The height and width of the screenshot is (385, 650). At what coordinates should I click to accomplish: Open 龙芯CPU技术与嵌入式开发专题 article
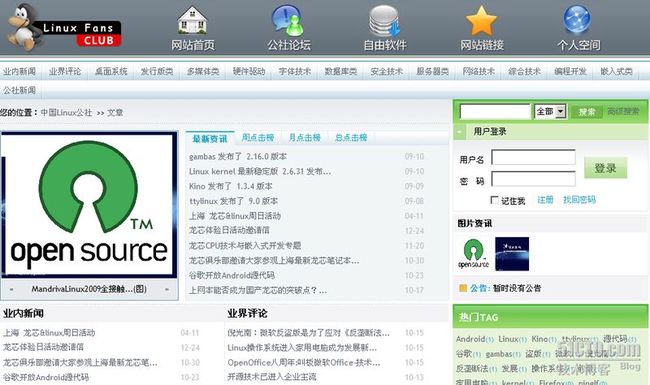[x=245, y=245]
